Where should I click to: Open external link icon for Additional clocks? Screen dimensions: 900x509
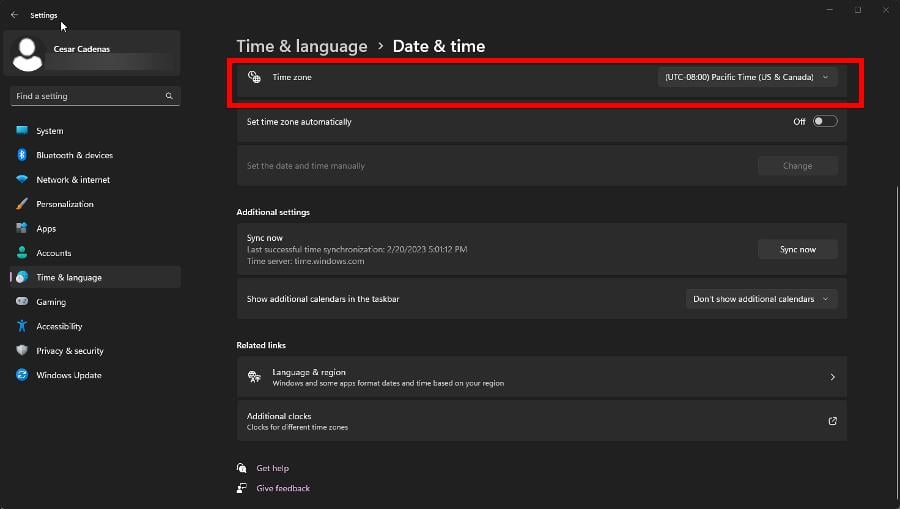[x=832, y=421]
